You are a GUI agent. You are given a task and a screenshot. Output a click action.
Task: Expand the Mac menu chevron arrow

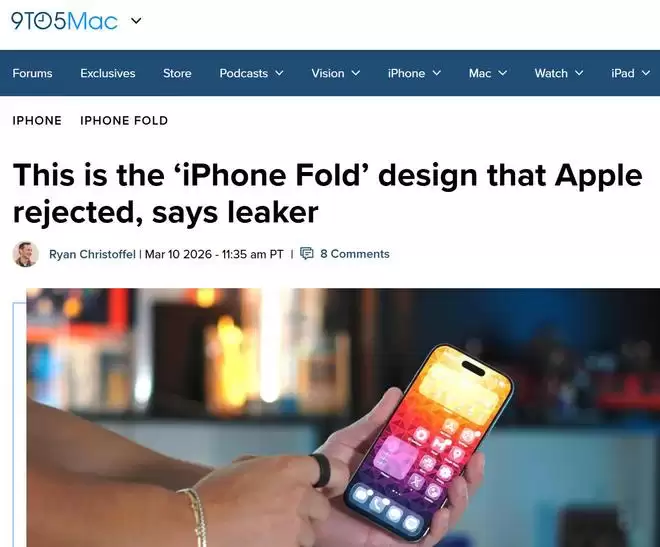(x=503, y=73)
